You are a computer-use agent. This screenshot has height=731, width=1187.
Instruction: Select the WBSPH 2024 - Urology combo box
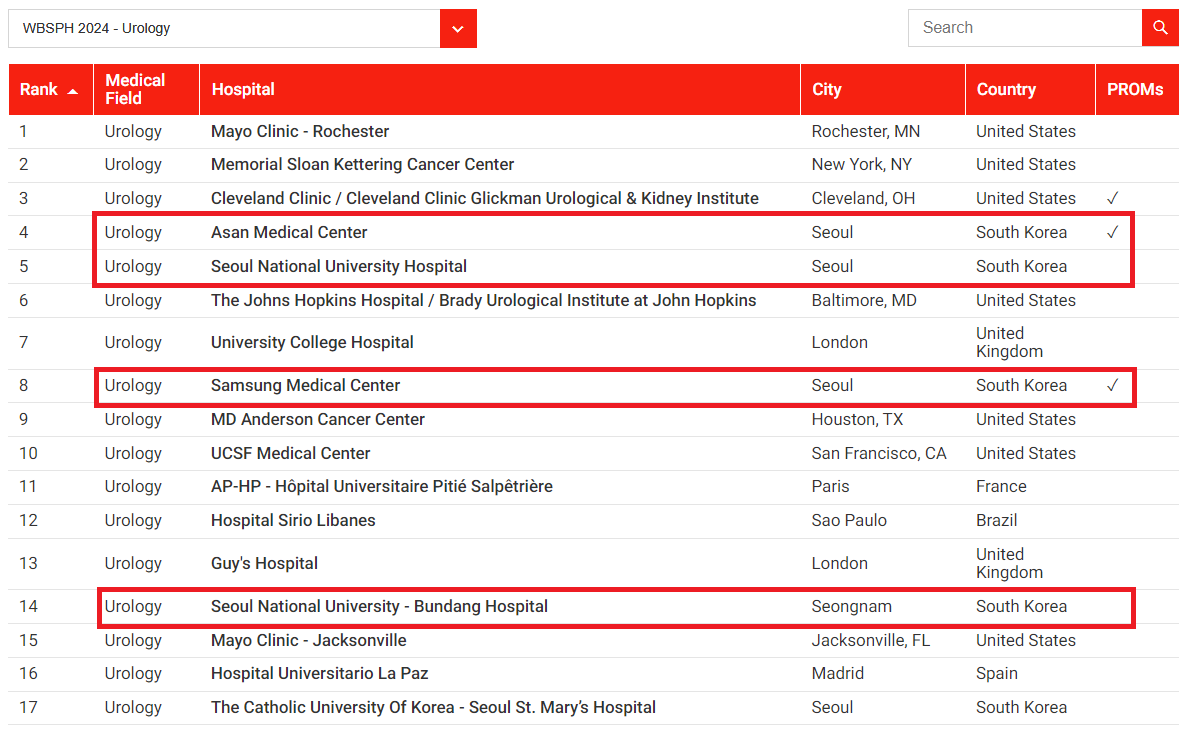pyautogui.click(x=242, y=29)
